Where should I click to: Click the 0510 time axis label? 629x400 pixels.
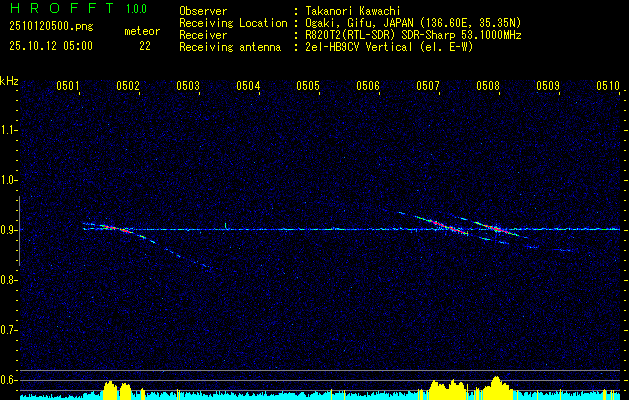point(608,85)
